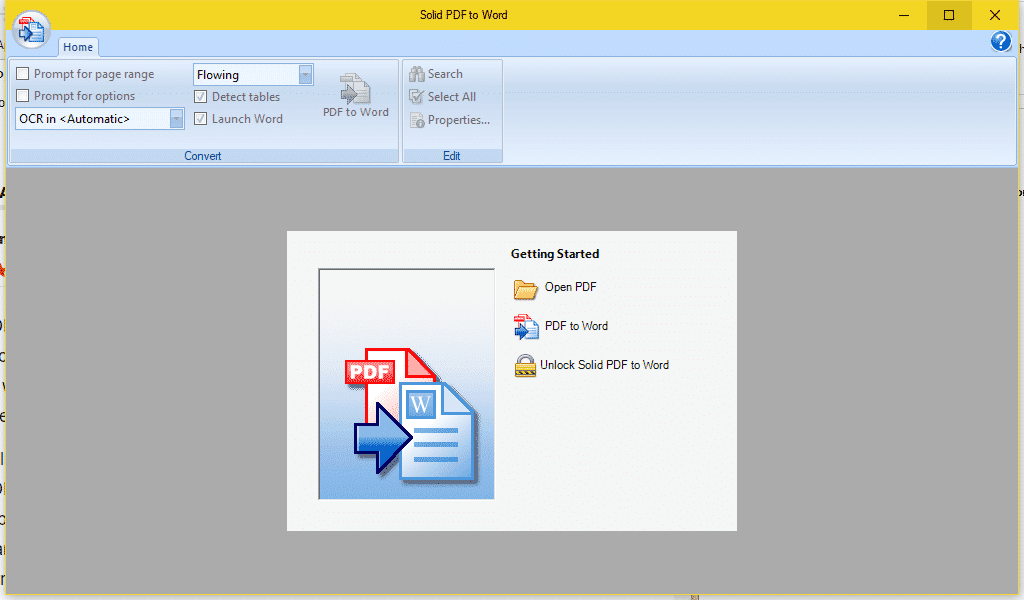Enable Prompt for options checkbox
The image size is (1024, 600).
click(x=23, y=96)
